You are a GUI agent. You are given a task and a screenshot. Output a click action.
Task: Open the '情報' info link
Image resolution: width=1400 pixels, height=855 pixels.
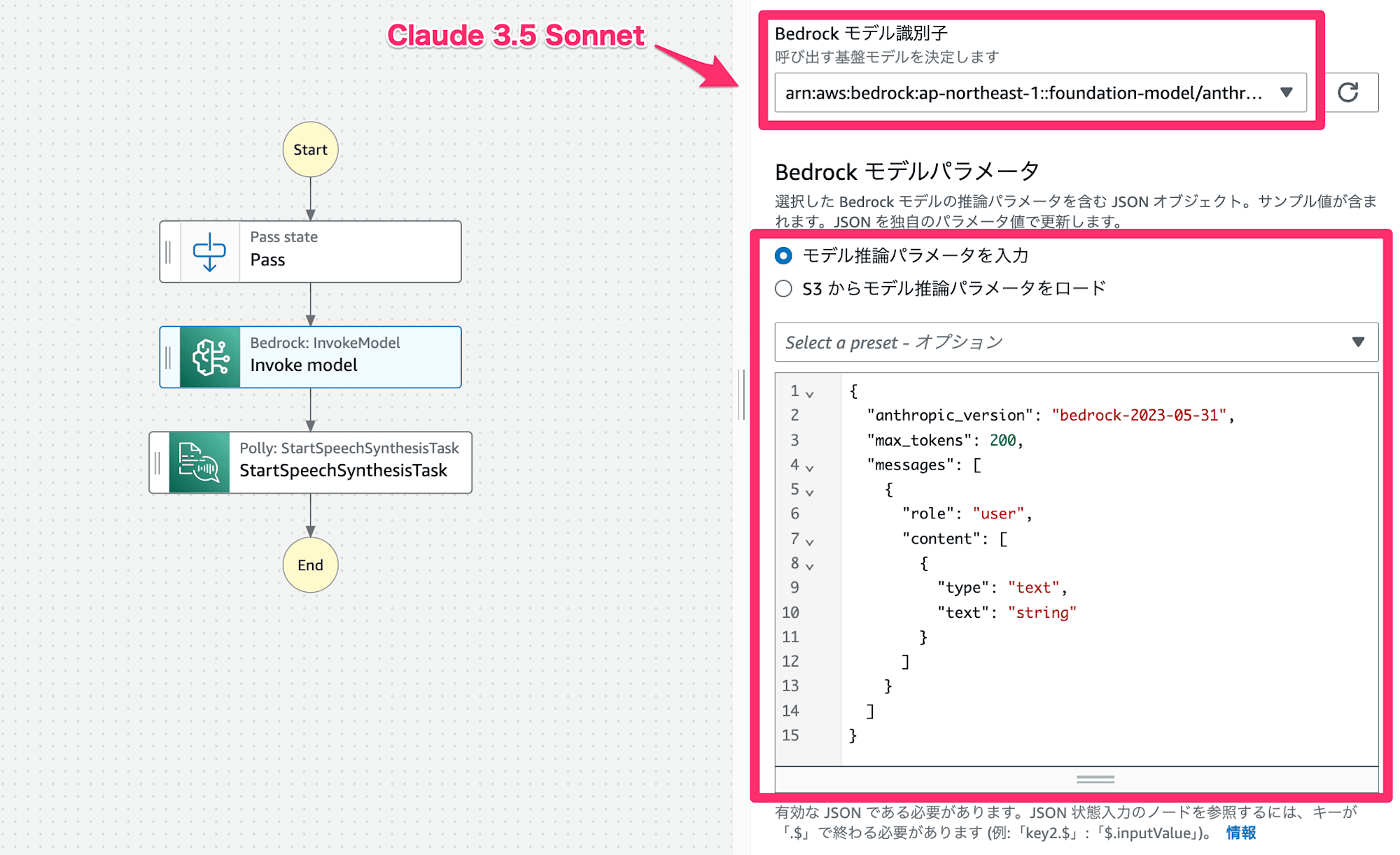coord(1241,833)
